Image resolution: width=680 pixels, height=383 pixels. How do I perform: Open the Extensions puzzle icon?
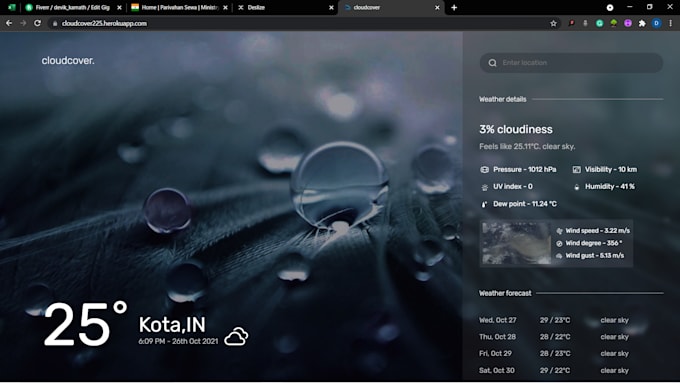tap(642, 23)
